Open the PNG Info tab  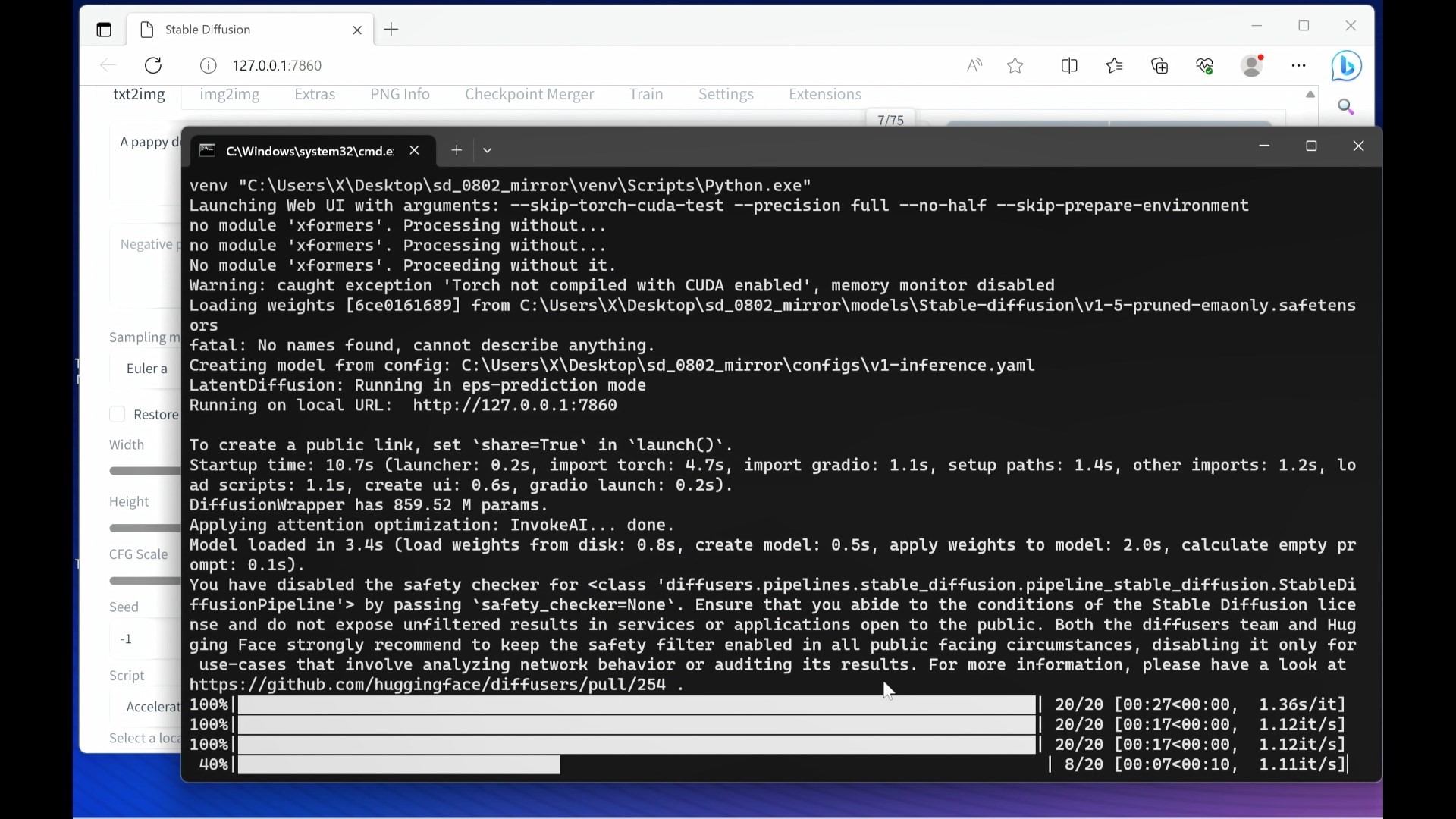tap(400, 94)
